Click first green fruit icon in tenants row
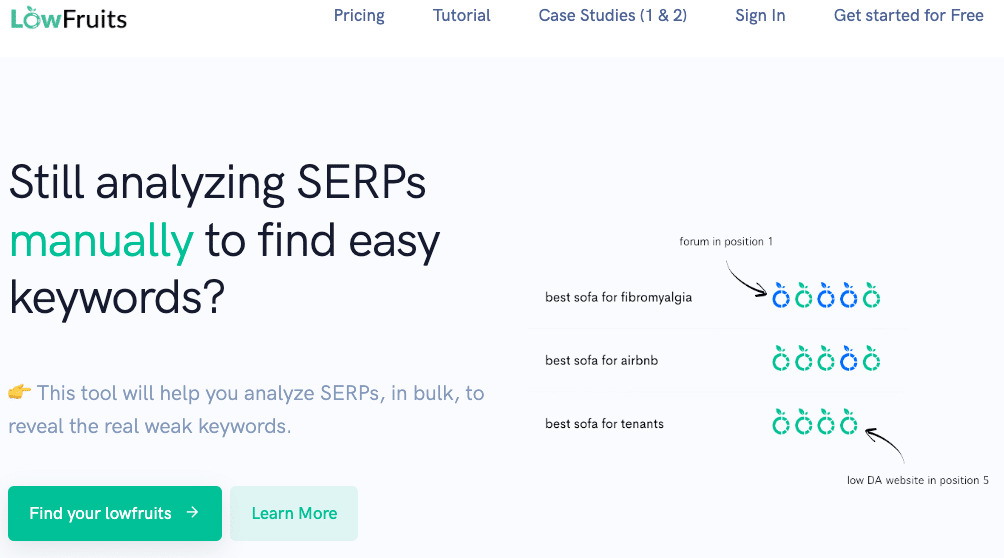Viewport: 1004px width, 558px height. 781,422
